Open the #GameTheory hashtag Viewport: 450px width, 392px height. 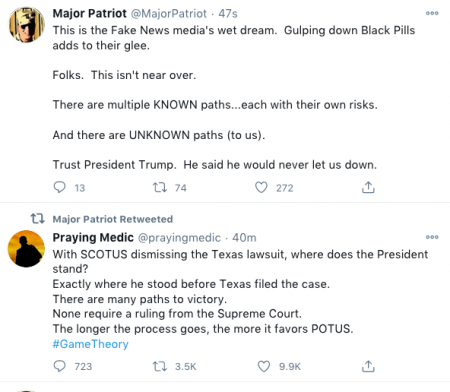90,344
